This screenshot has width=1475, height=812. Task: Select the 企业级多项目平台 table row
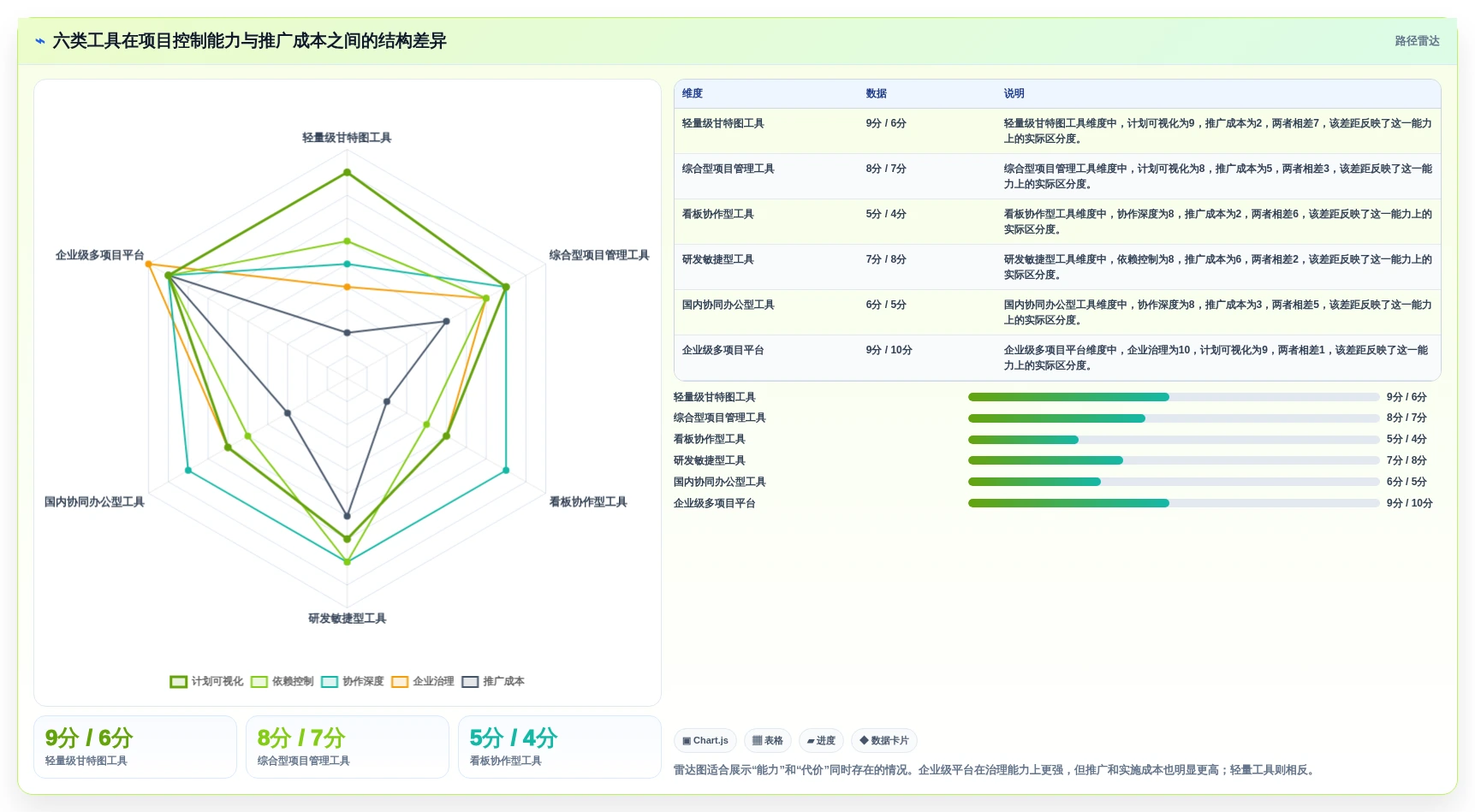pyautogui.click(x=1057, y=358)
